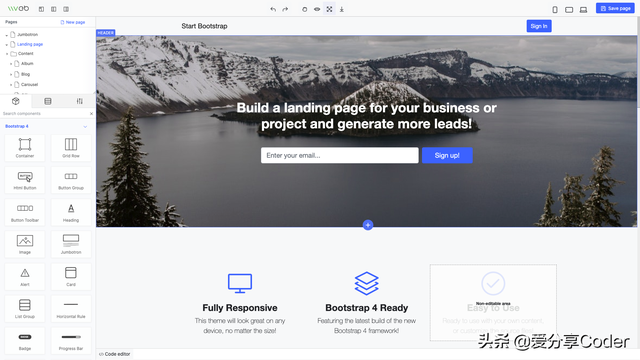The width and height of the screenshot is (640, 360).
Task: Click the Bootstrap 4 Ready heading
Action: (367, 308)
